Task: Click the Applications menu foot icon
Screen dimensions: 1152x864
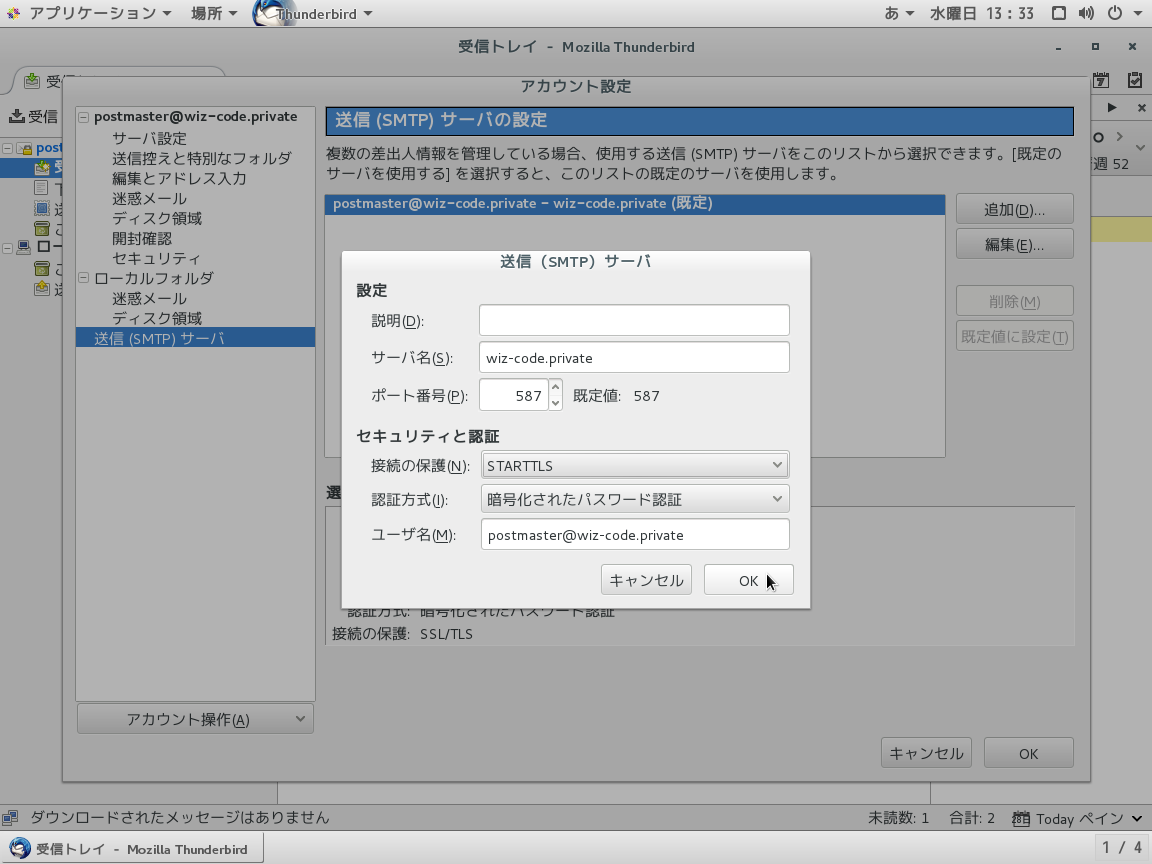Action: pos(13,13)
